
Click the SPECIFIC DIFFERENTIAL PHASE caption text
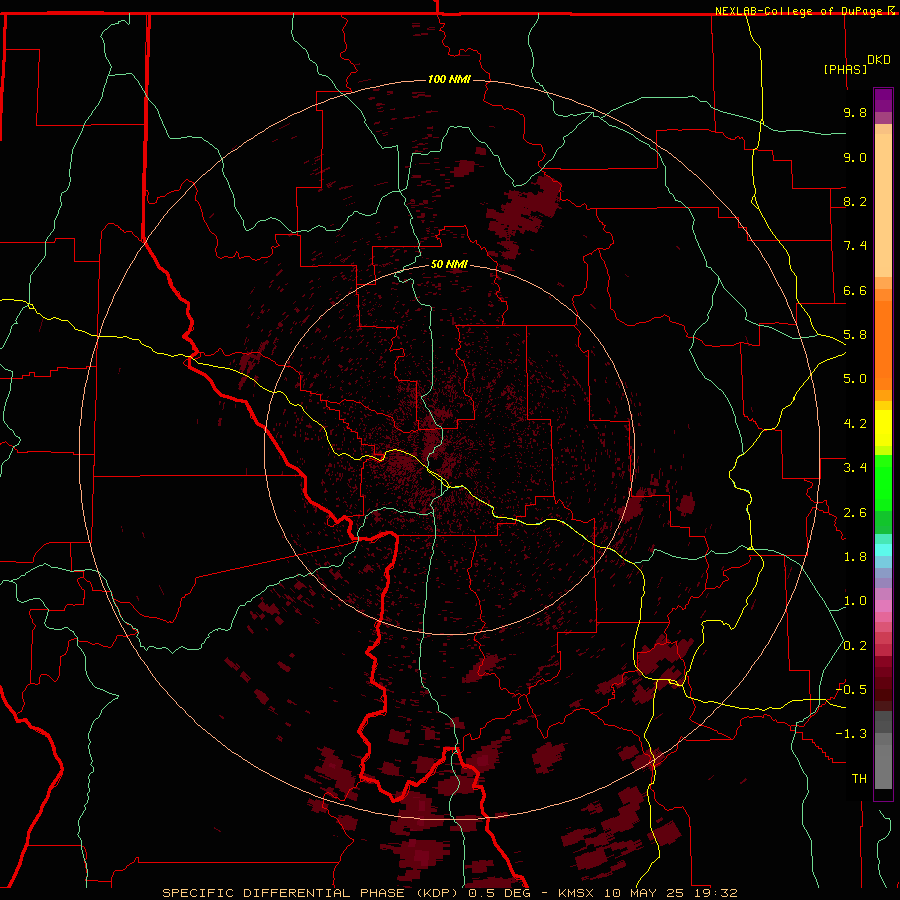(284, 893)
